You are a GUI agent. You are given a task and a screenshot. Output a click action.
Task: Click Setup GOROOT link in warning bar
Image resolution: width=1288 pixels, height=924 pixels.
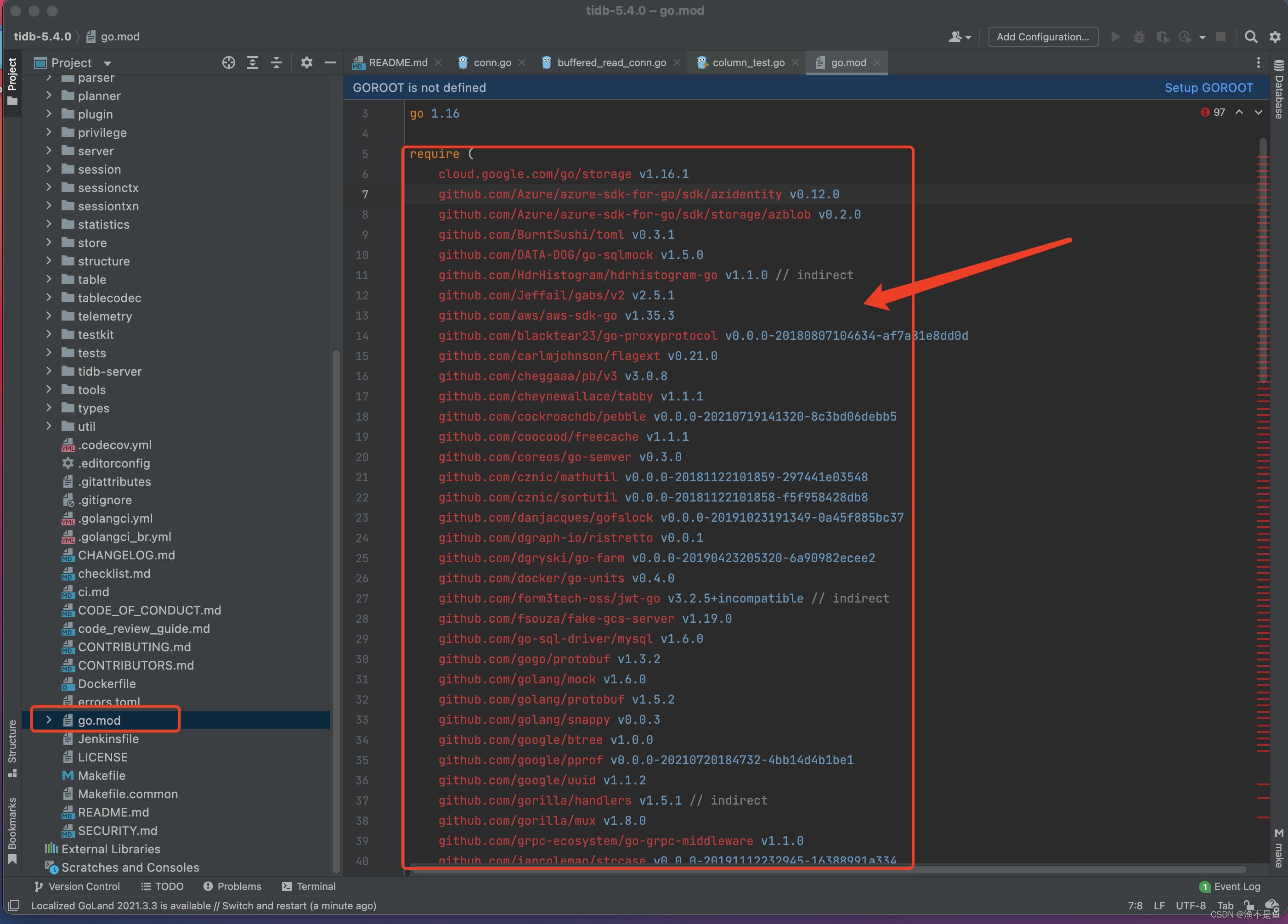pyautogui.click(x=1209, y=89)
